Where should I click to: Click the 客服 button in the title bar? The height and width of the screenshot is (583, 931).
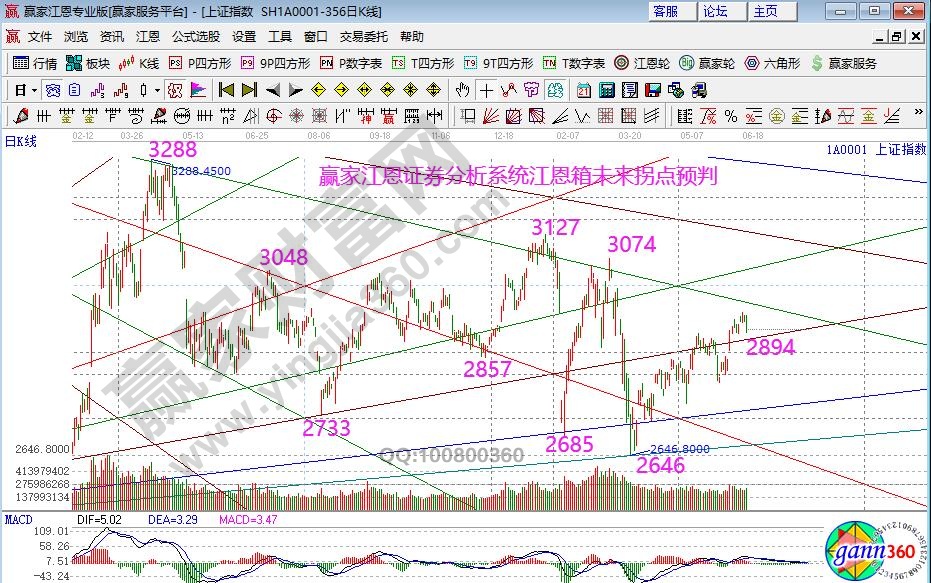coord(665,11)
